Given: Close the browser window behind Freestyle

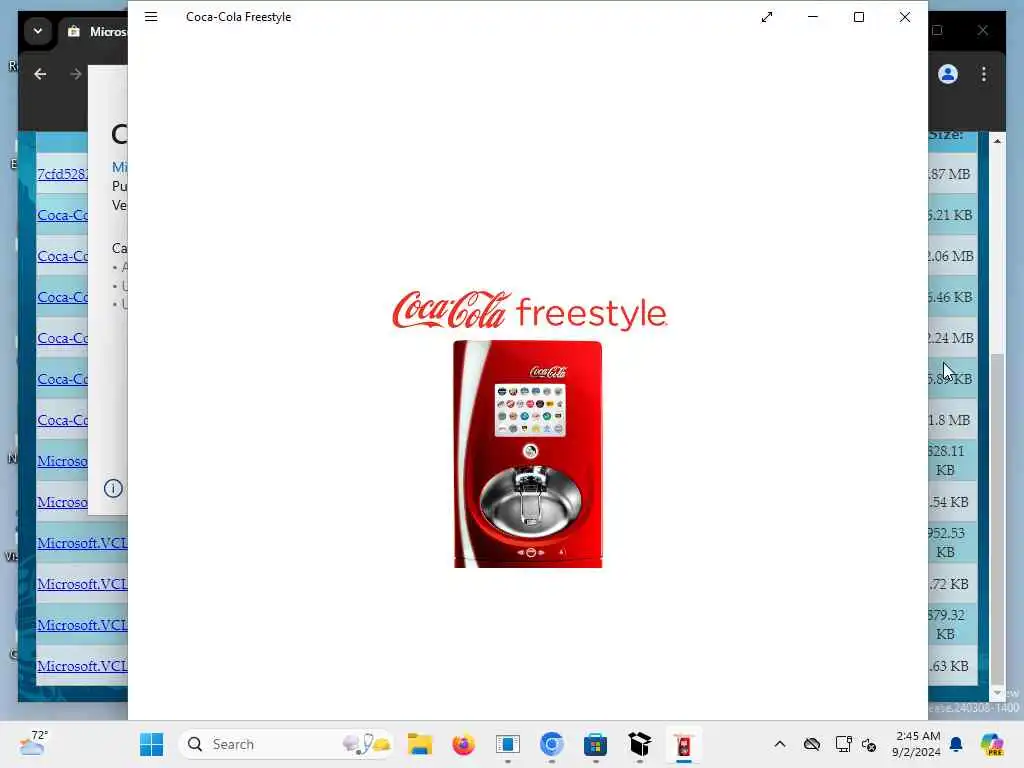Looking at the screenshot, I should tap(982, 30).
